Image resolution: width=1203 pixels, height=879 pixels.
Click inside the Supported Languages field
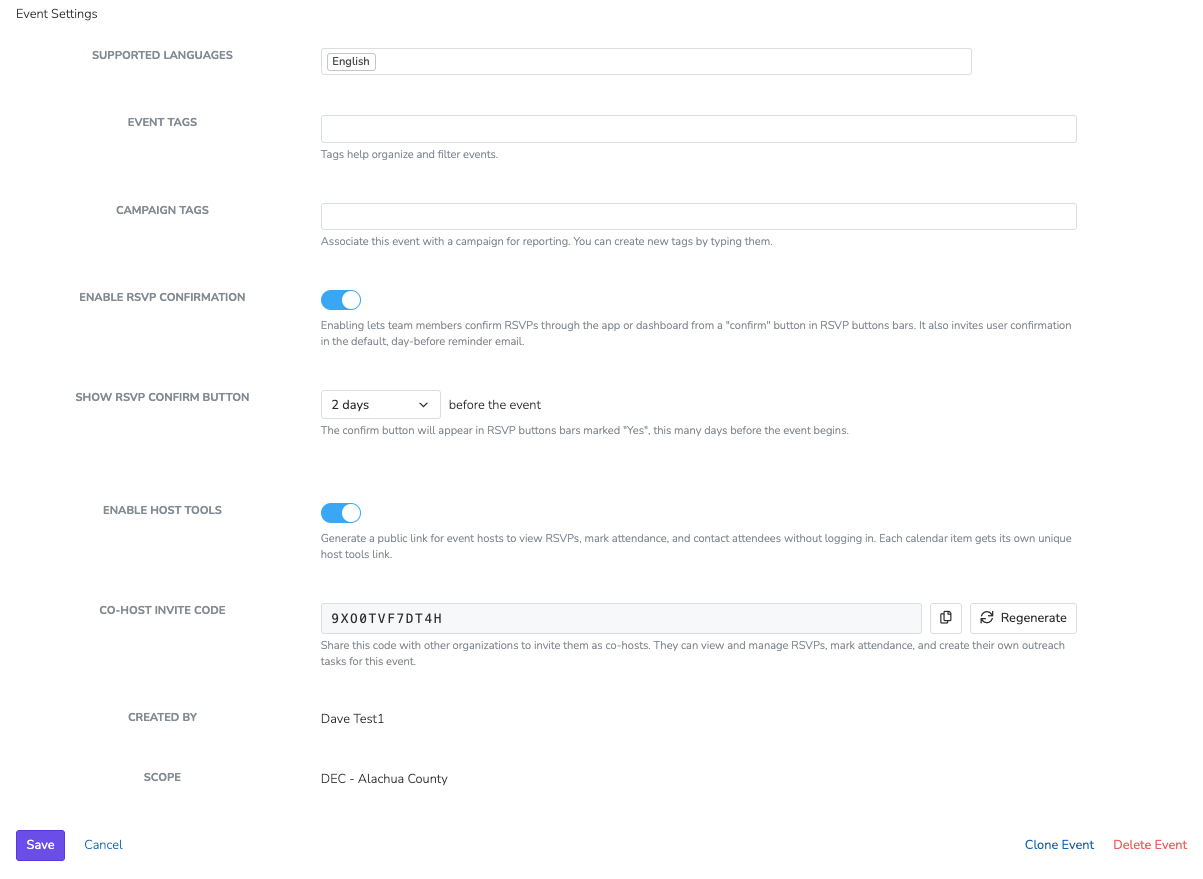point(646,61)
